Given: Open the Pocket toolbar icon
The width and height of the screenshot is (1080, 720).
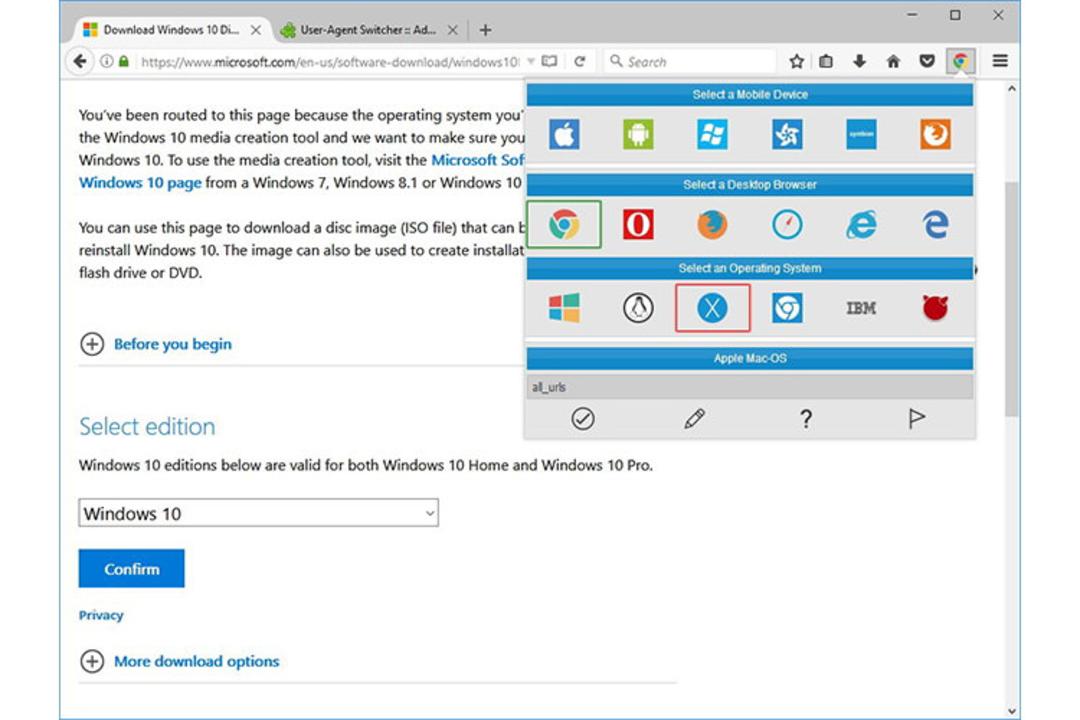Looking at the screenshot, I should click(927, 61).
